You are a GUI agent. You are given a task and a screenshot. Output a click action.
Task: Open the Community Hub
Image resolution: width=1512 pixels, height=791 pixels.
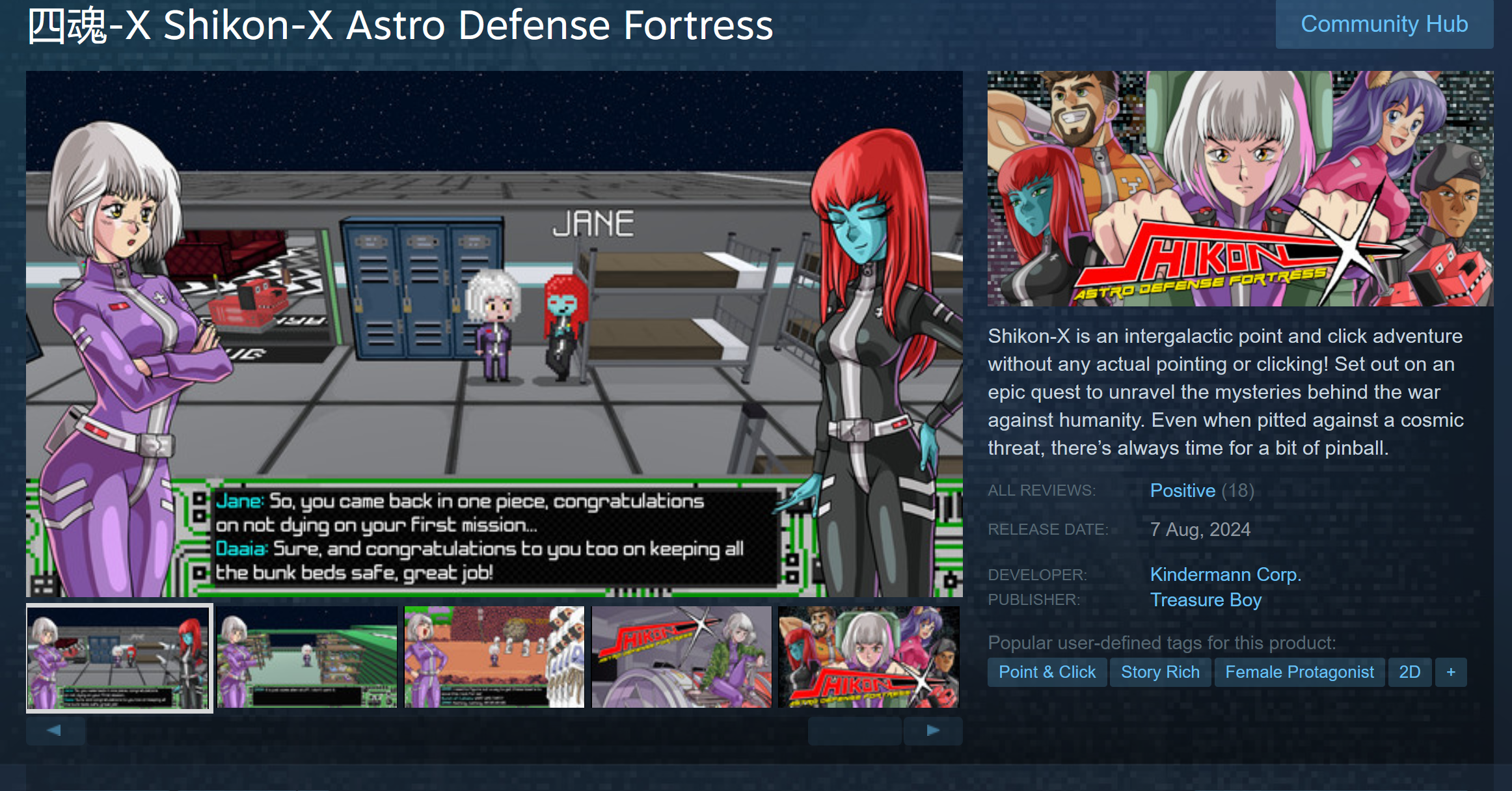pos(1384,24)
